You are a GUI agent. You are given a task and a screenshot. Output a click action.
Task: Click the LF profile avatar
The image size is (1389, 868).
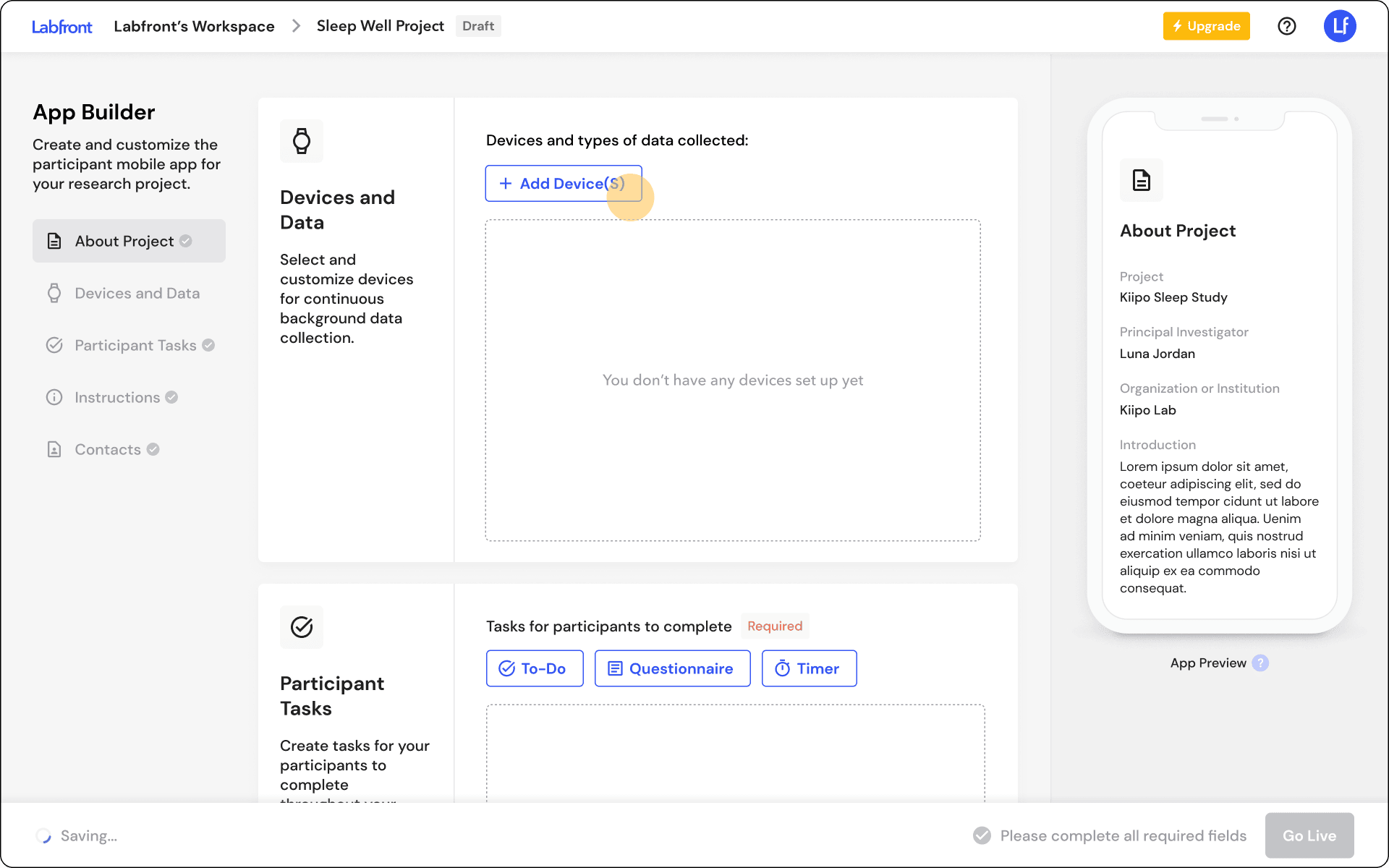click(x=1341, y=26)
